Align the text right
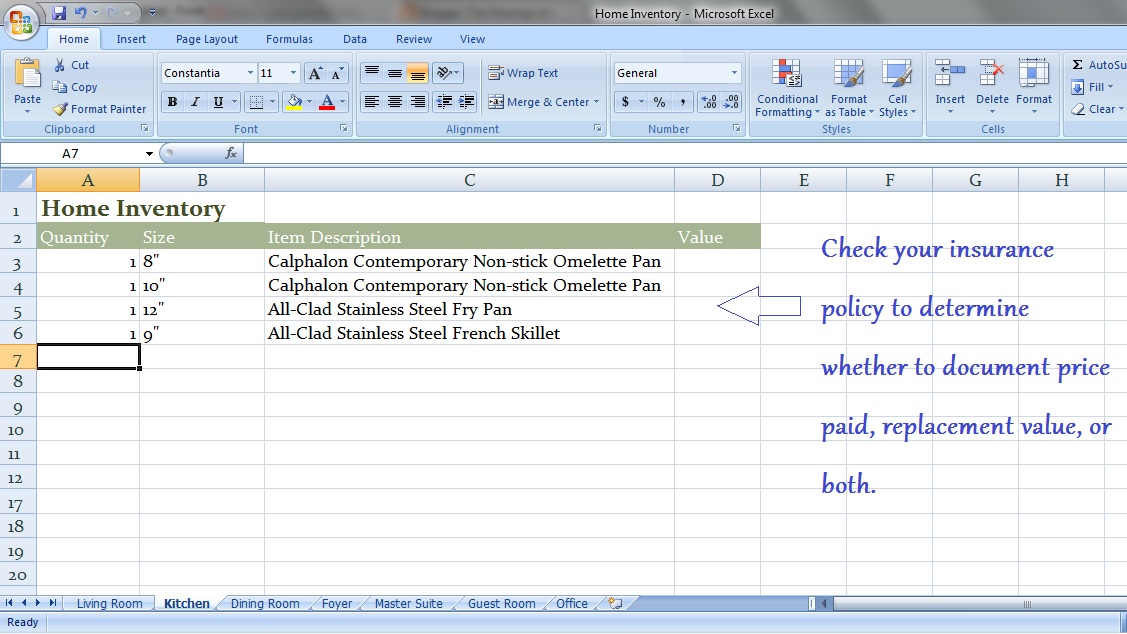Screen dimensions: 1127x634 tap(418, 102)
